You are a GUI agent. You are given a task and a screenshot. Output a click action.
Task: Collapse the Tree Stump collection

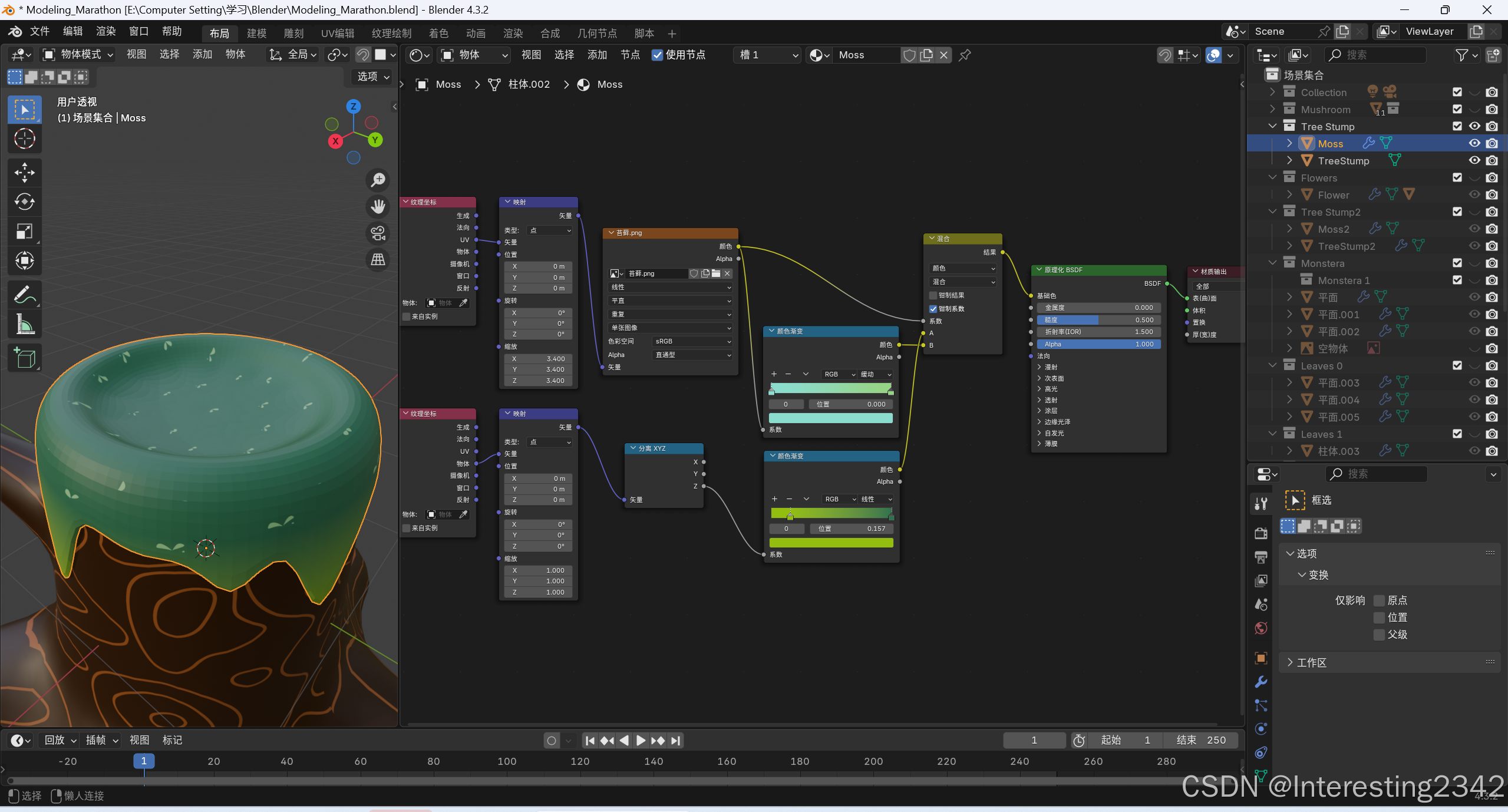(1272, 126)
